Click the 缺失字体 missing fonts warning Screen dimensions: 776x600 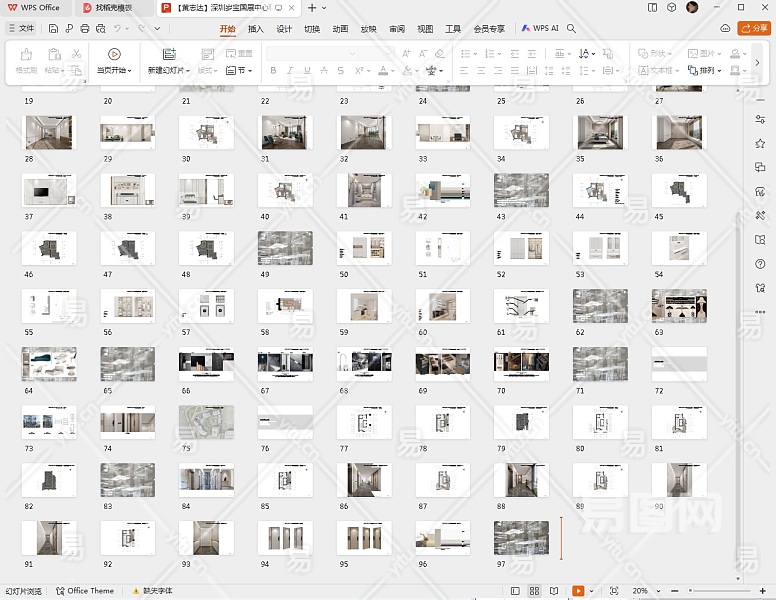(x=152, y=591)
